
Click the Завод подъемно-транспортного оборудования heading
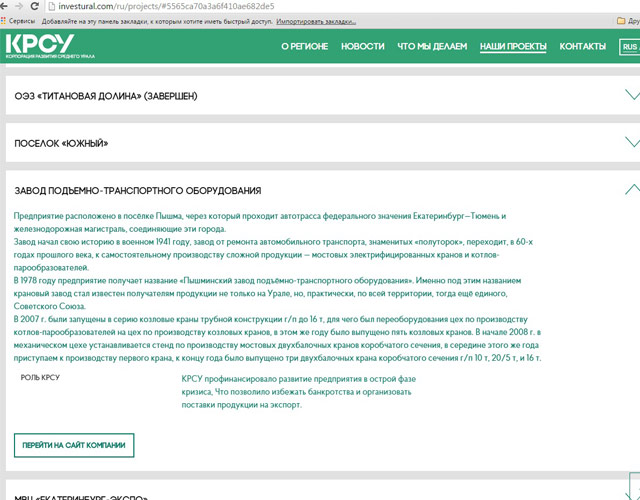pos(138,190)
